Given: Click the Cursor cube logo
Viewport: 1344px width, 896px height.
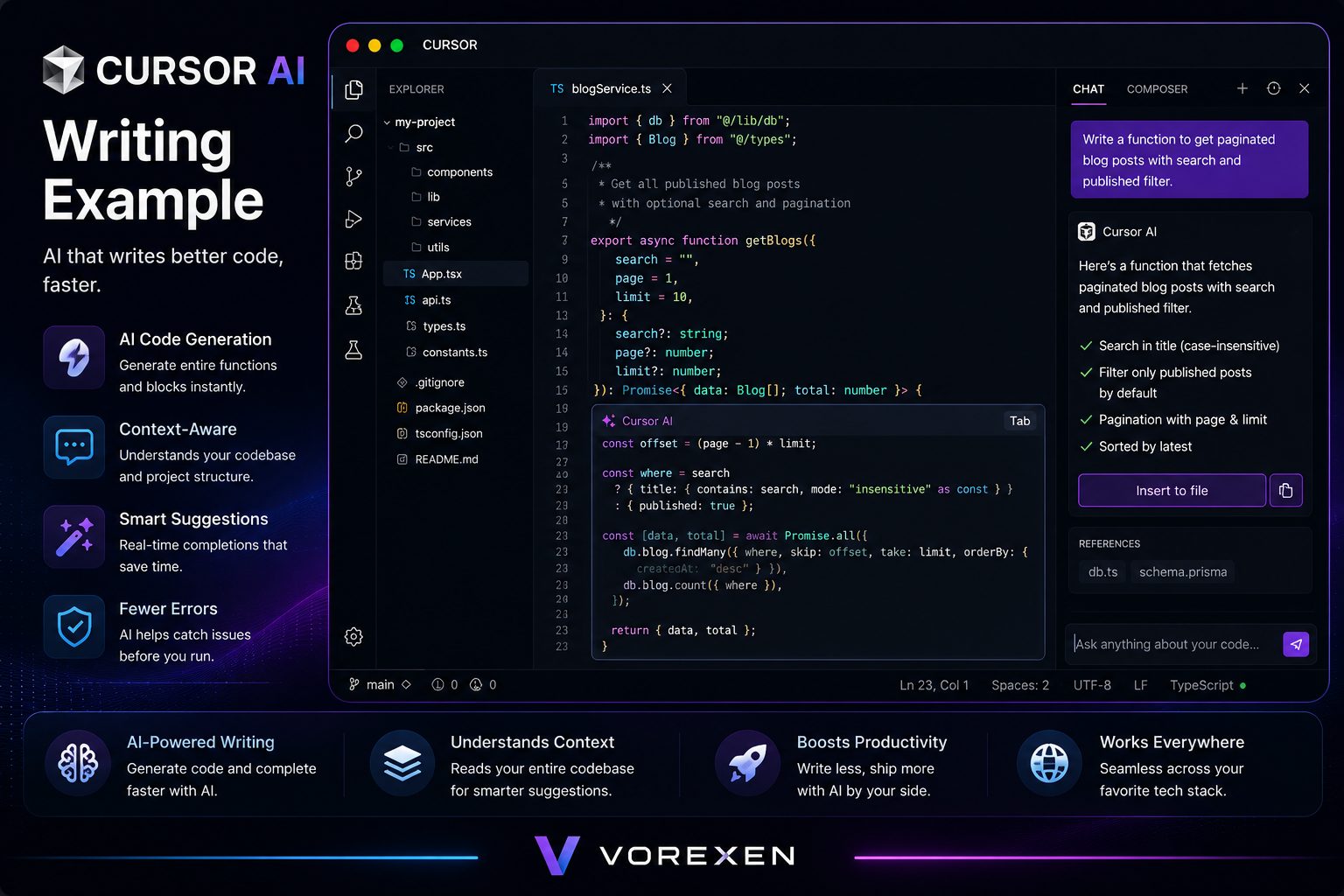Looking at the screenshot, I should click(64, 70).
